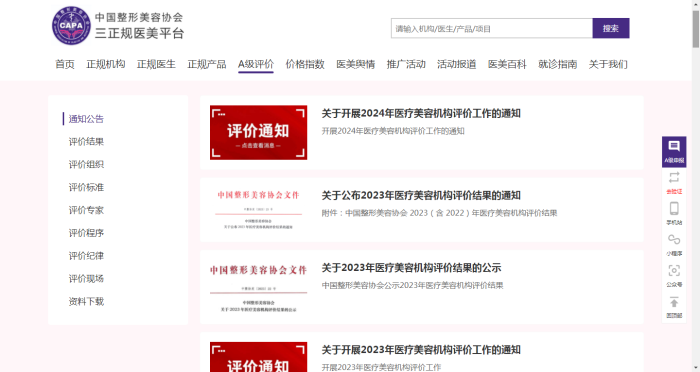Screen dimensions: 700x372
Task: Click document thumbnail for 2023年评价结果的公示
Action: (x=258, y=287)
